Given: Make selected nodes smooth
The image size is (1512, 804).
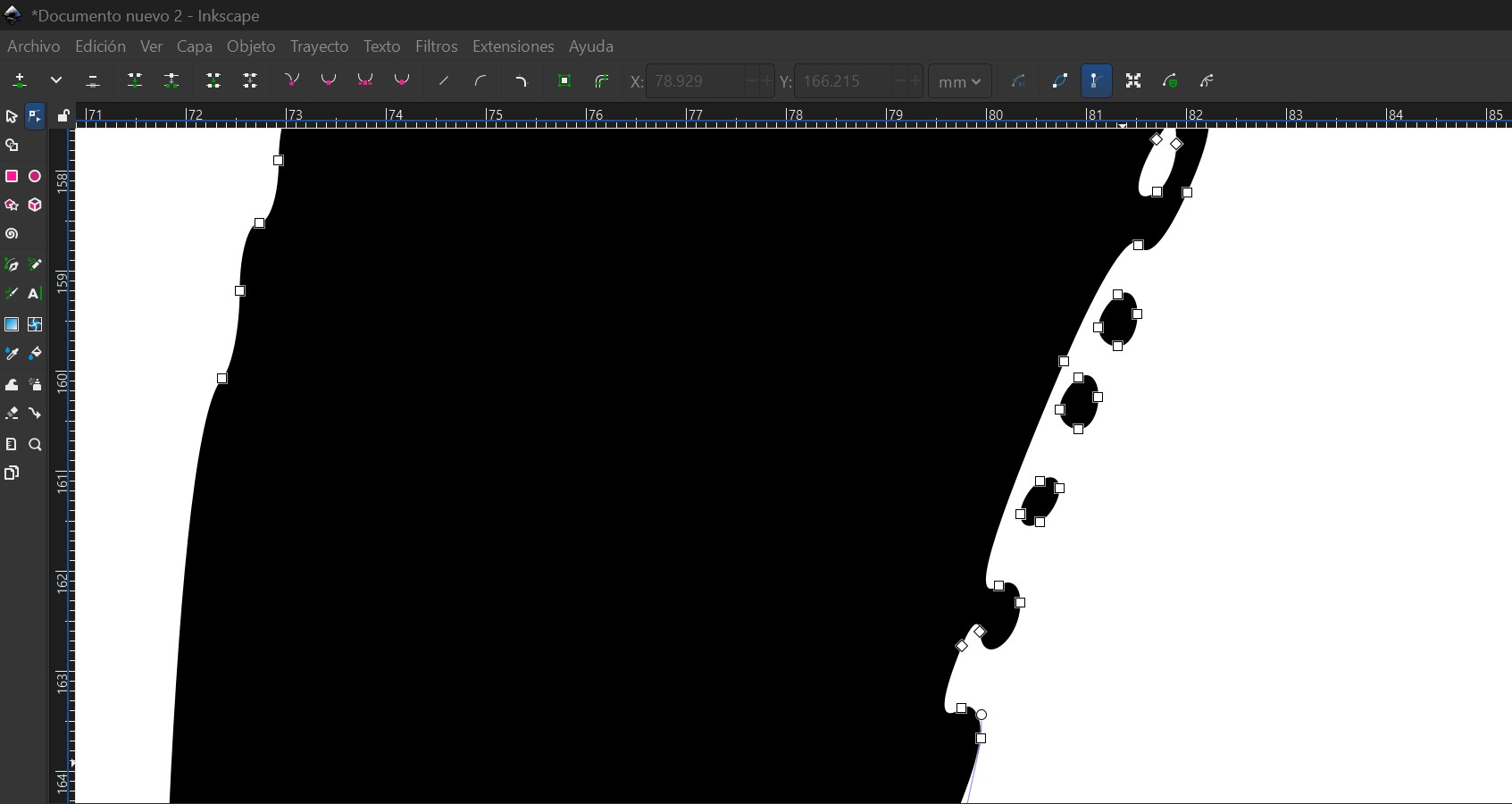Looking at the screenshot, I should [x=329, y=81].
